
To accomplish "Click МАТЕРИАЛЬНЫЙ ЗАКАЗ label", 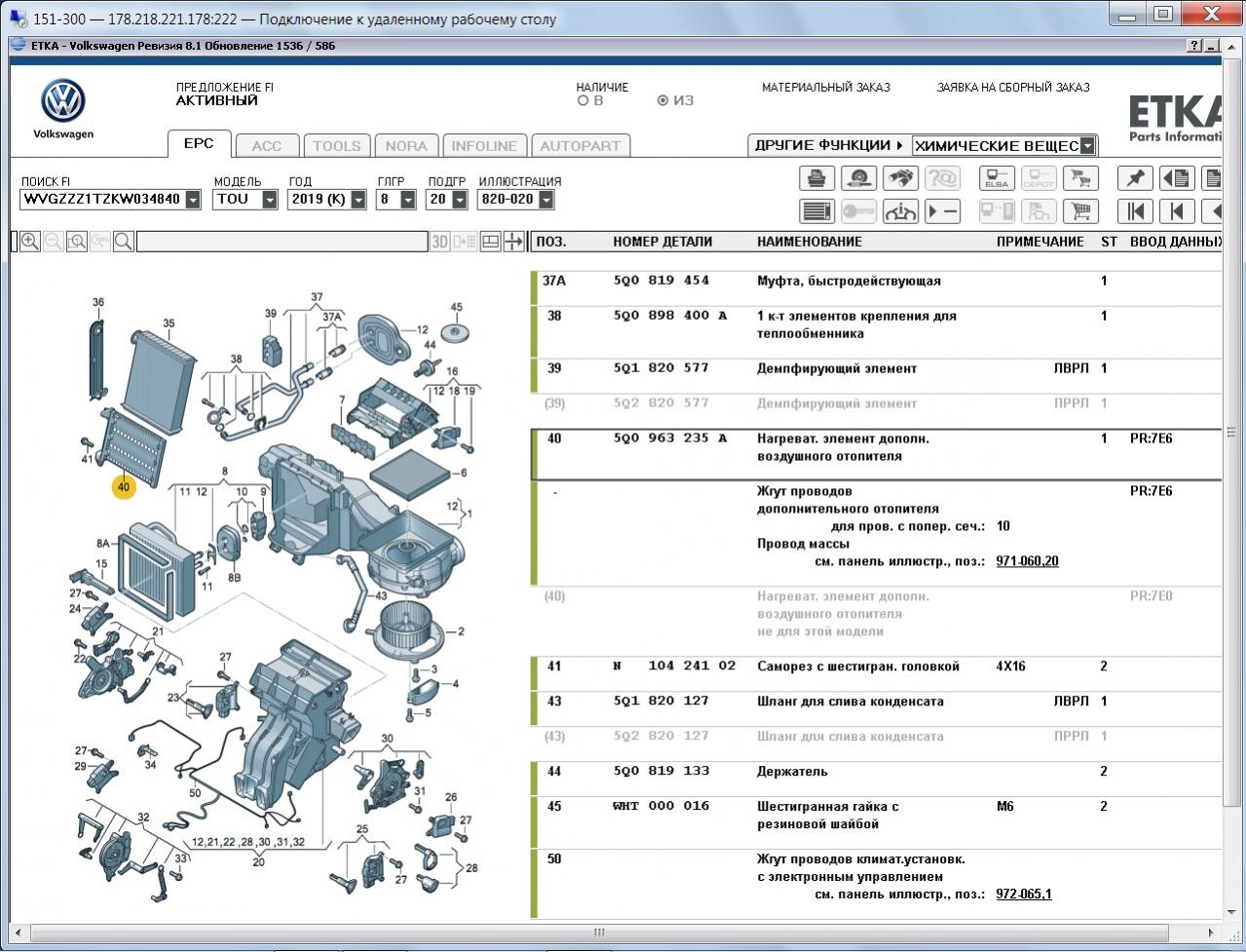I will 825,87.
